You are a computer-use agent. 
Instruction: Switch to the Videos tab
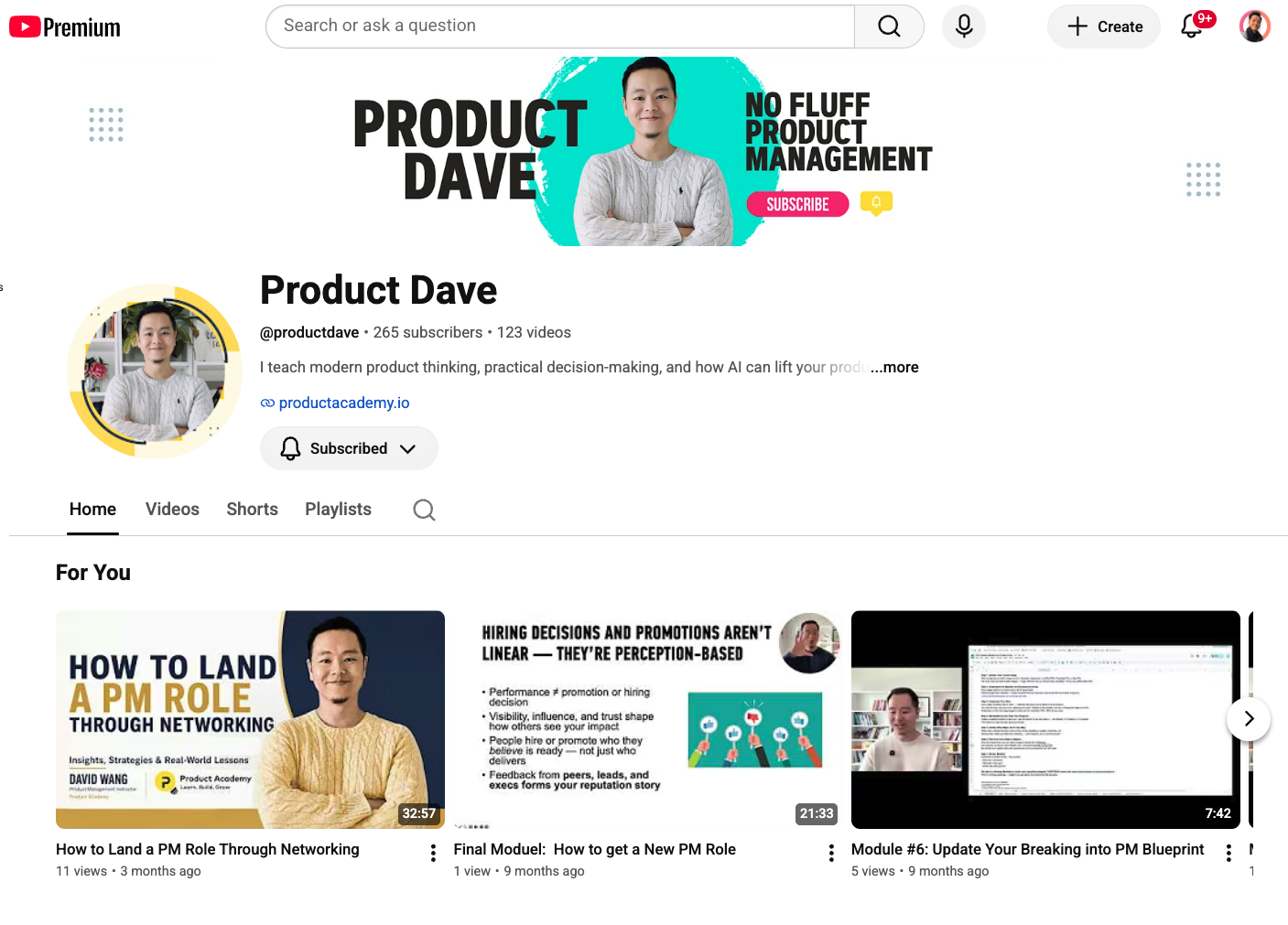coord(172,510)
